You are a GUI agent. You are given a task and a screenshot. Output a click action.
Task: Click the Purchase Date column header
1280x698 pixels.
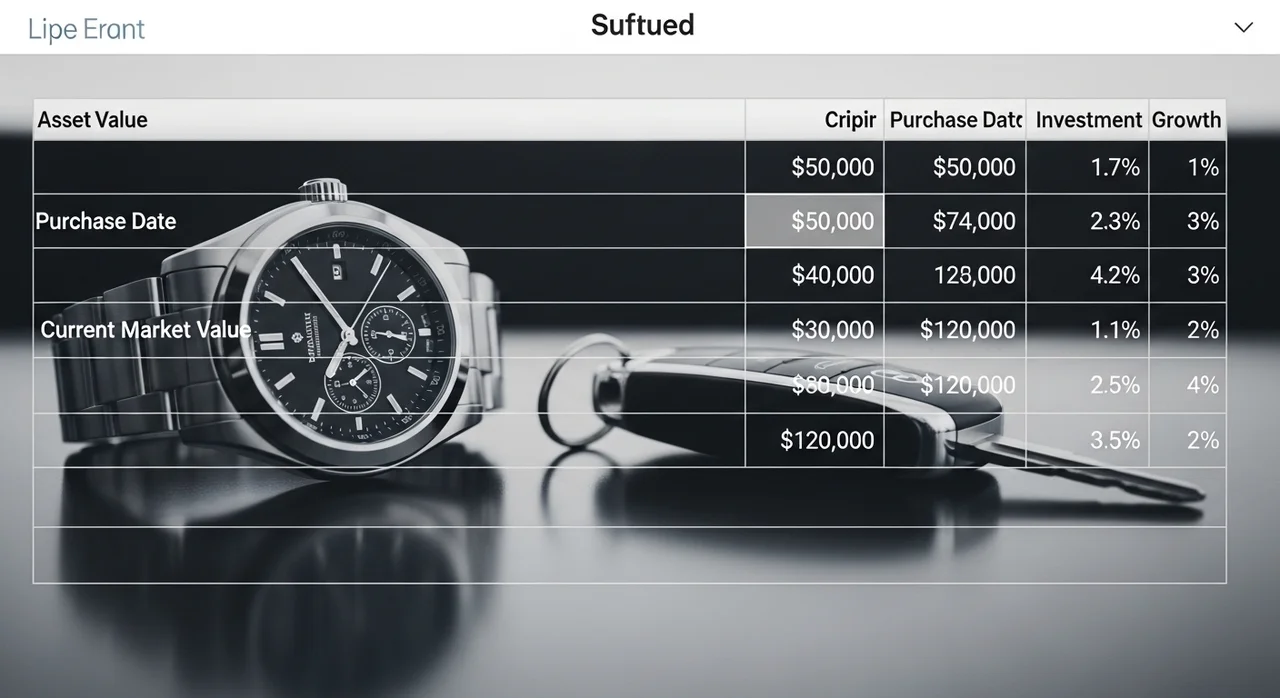pyautogui.click(x=955, y=120)
